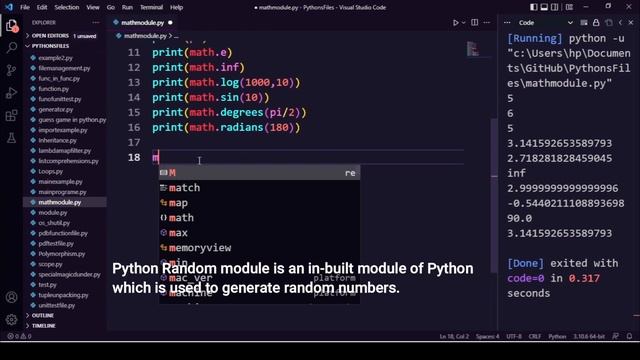Click the Python language mode entry

[557, 336]
